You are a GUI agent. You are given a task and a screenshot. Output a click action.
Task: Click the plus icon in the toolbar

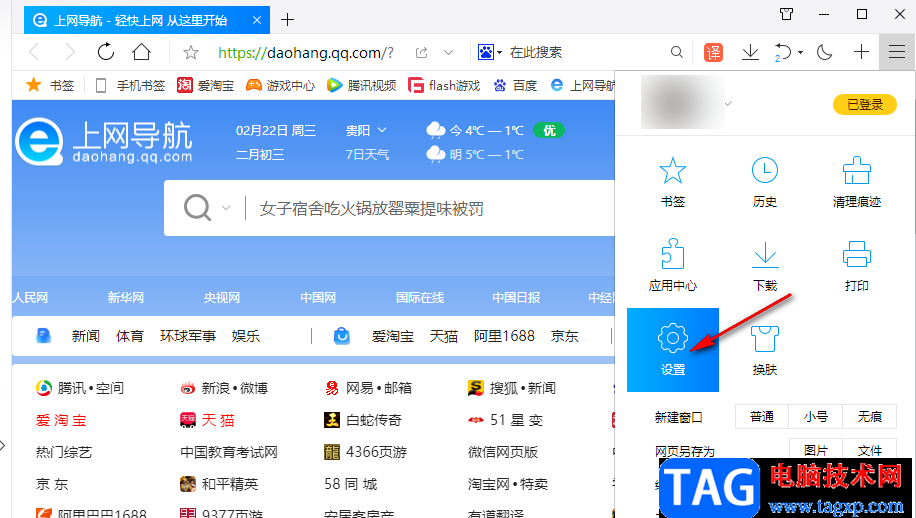coord(861,53)
